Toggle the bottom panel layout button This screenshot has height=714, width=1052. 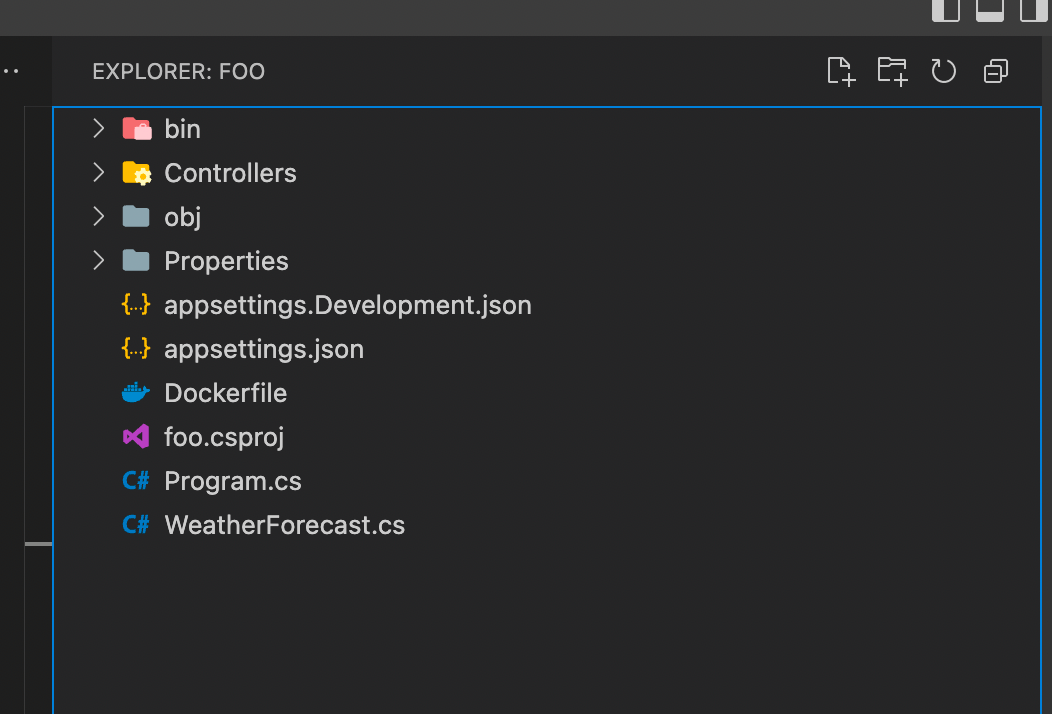click(x=989, y=10)
